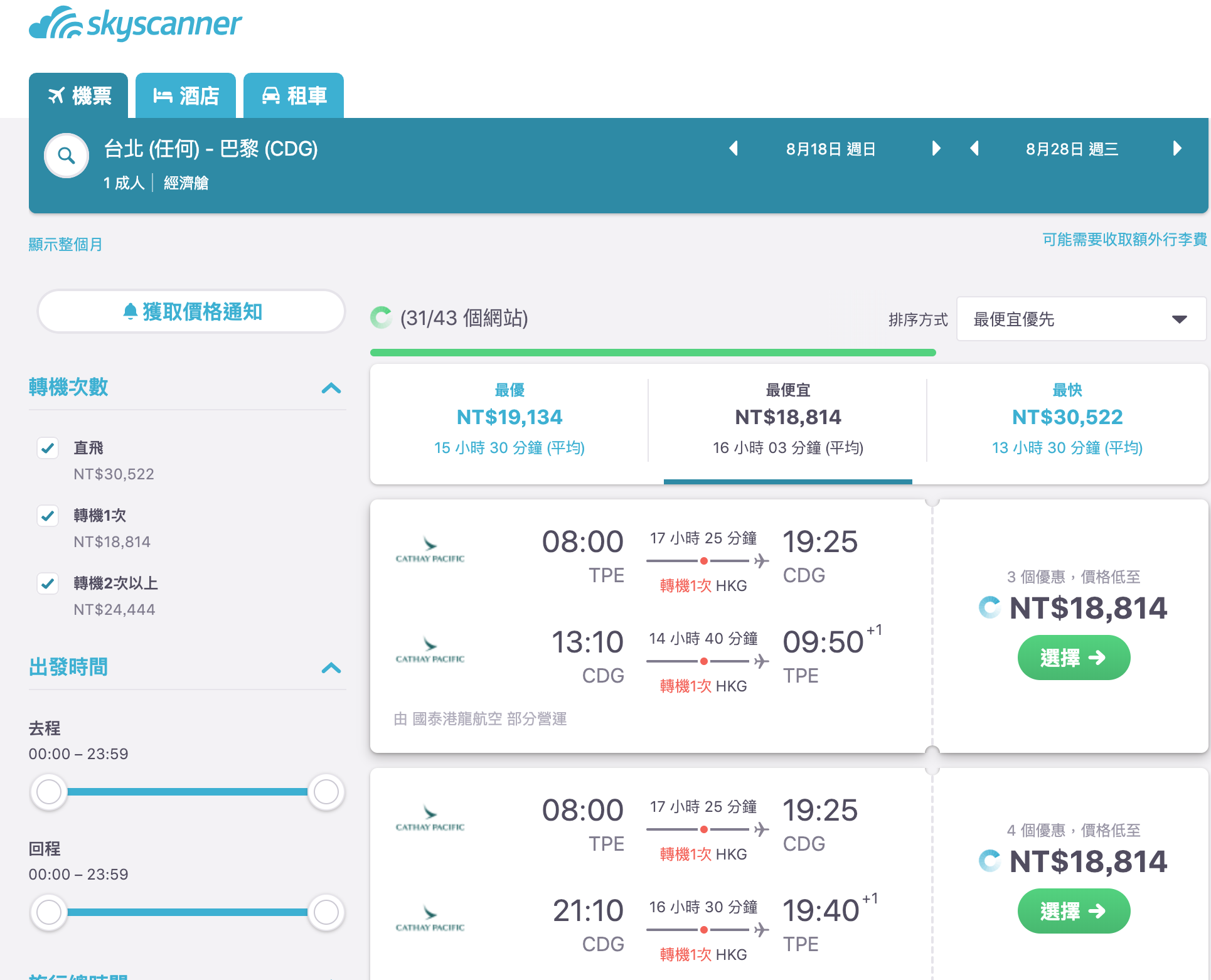Click 選擇 on the first itinerary
The image size is (1211, 980).
pos(1074,658)
